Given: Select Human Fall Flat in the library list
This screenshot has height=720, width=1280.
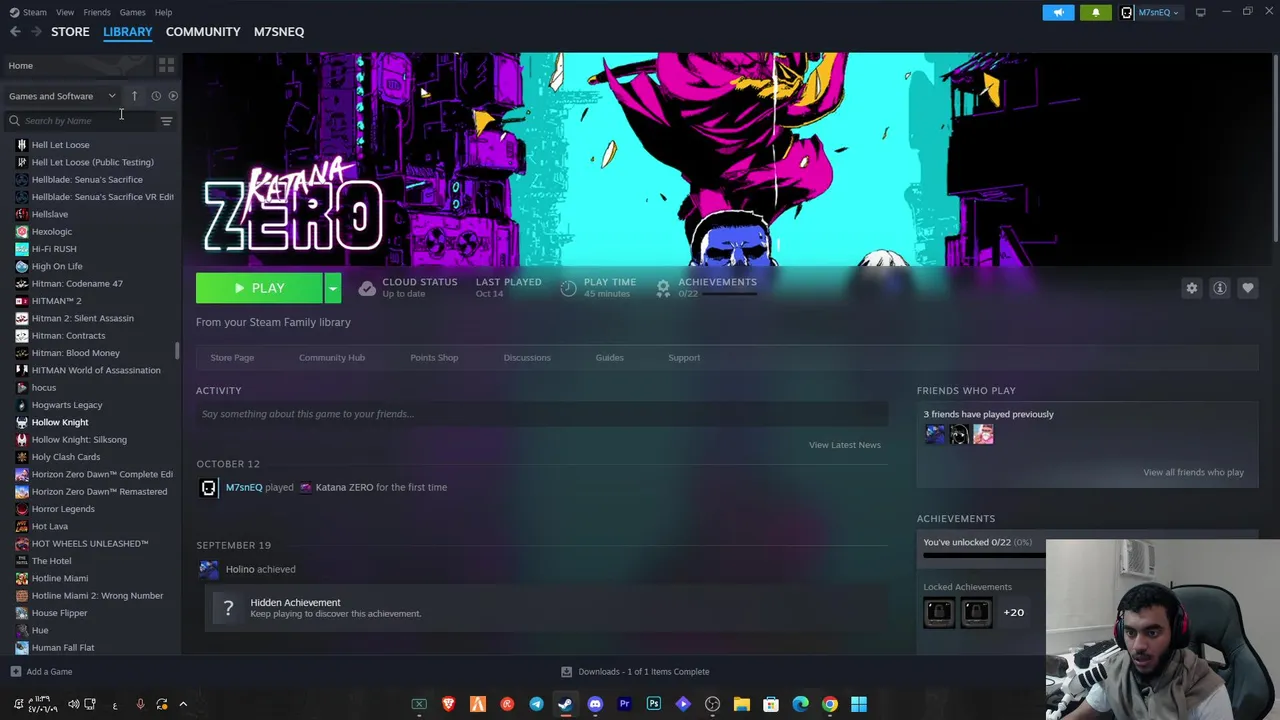Looking at the screenshot, I should coord(63,647).
